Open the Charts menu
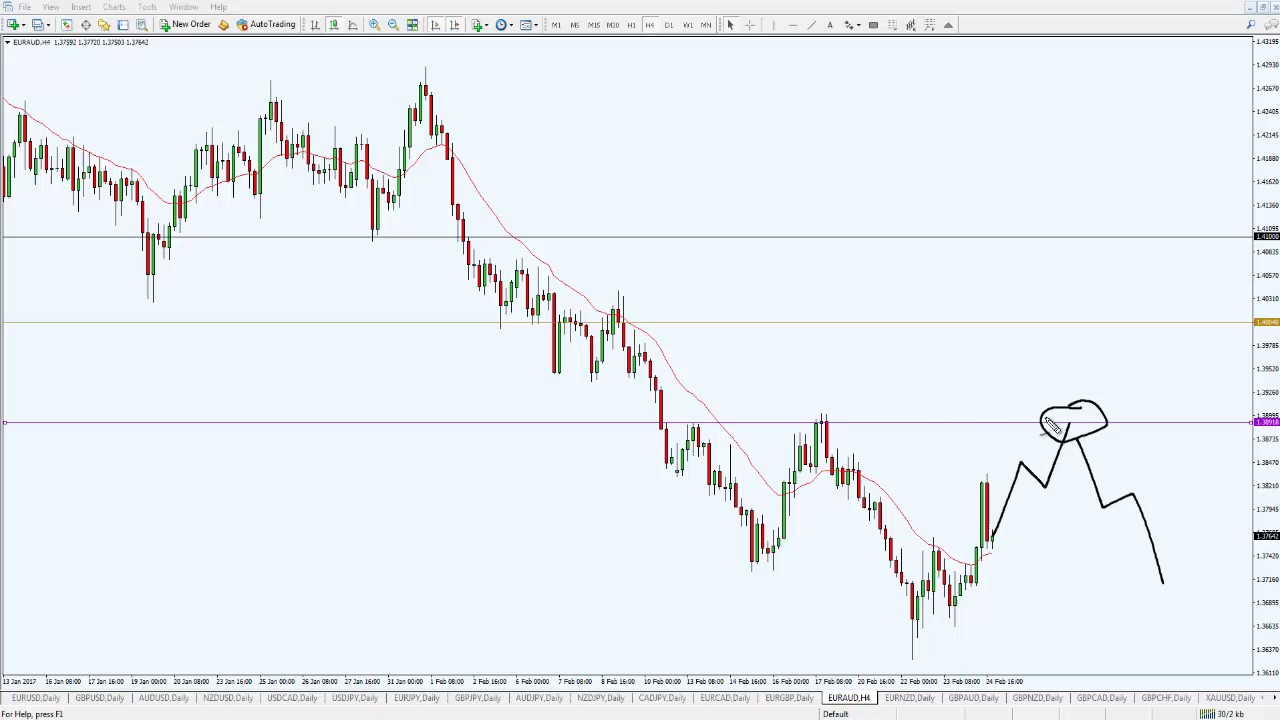 pos(114,7)
